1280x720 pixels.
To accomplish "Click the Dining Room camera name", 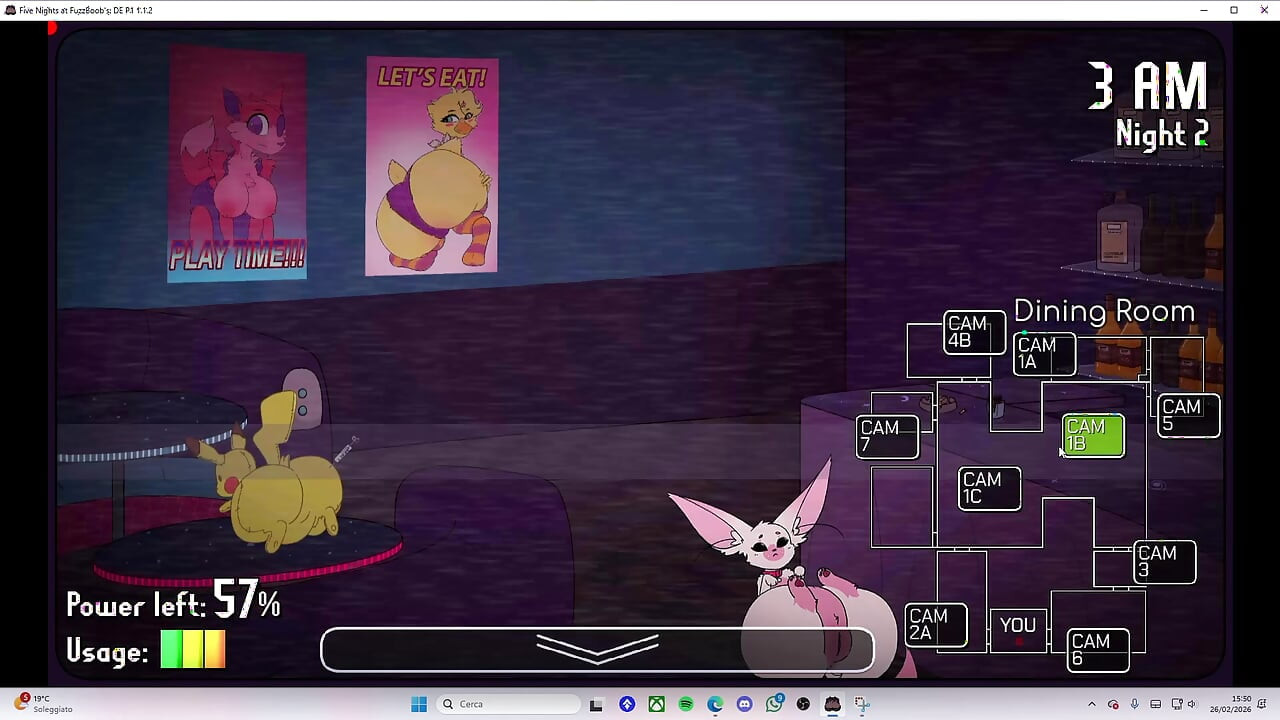I will (1104, 311).
